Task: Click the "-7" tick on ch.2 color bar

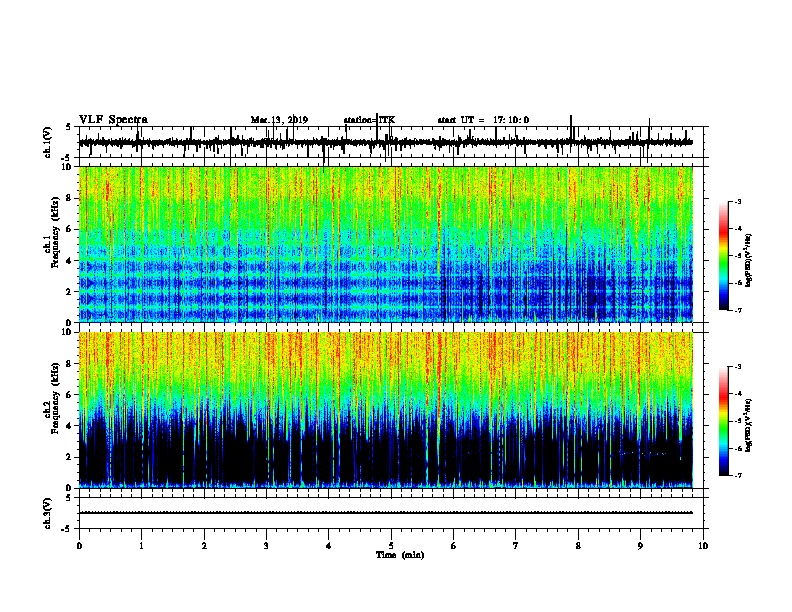Action: point(737,476)
